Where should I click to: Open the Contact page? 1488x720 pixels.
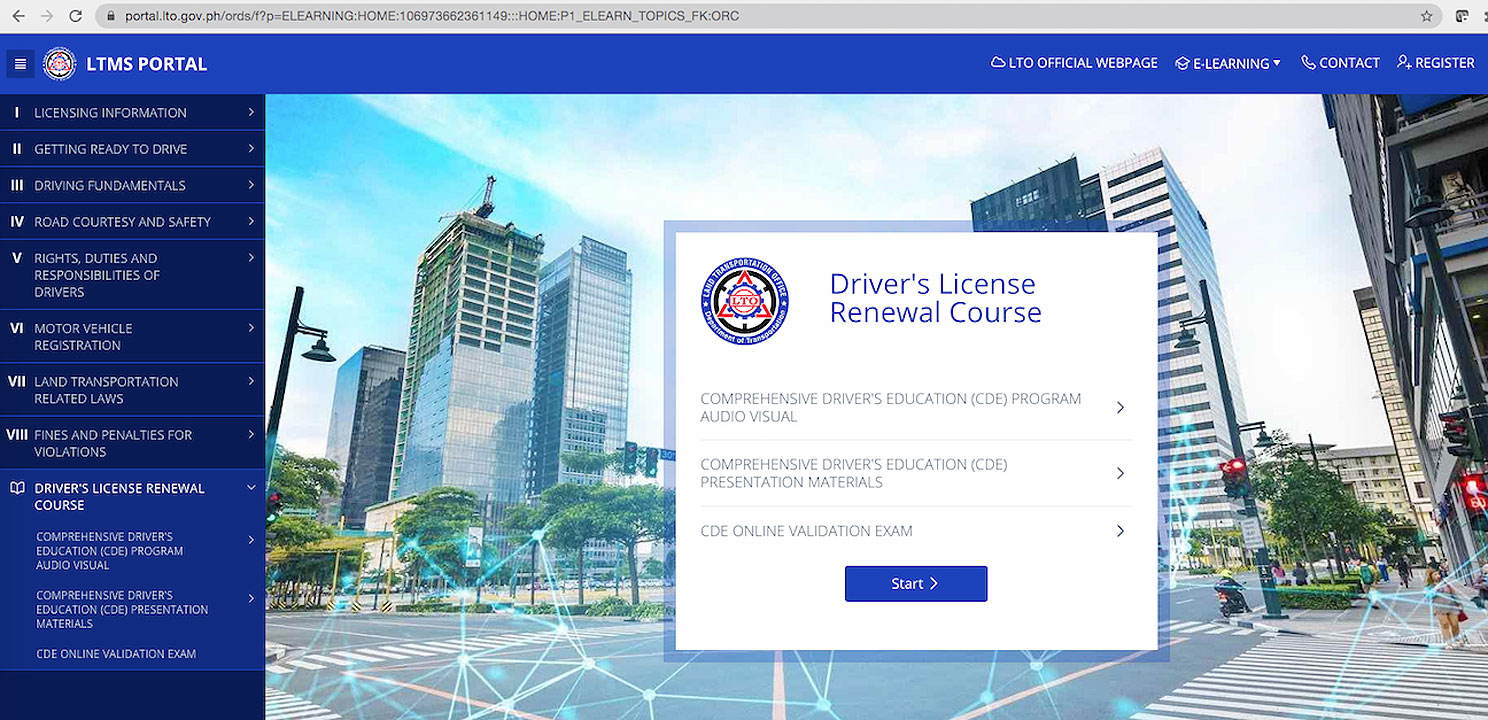click(1340, 63)
